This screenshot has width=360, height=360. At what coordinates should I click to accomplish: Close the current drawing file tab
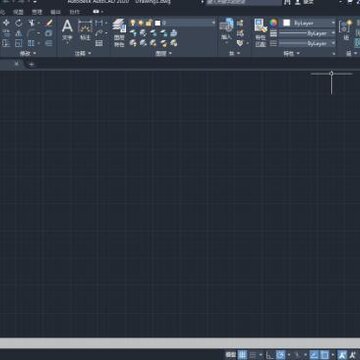pyautogui.click(x=16, y=64)
